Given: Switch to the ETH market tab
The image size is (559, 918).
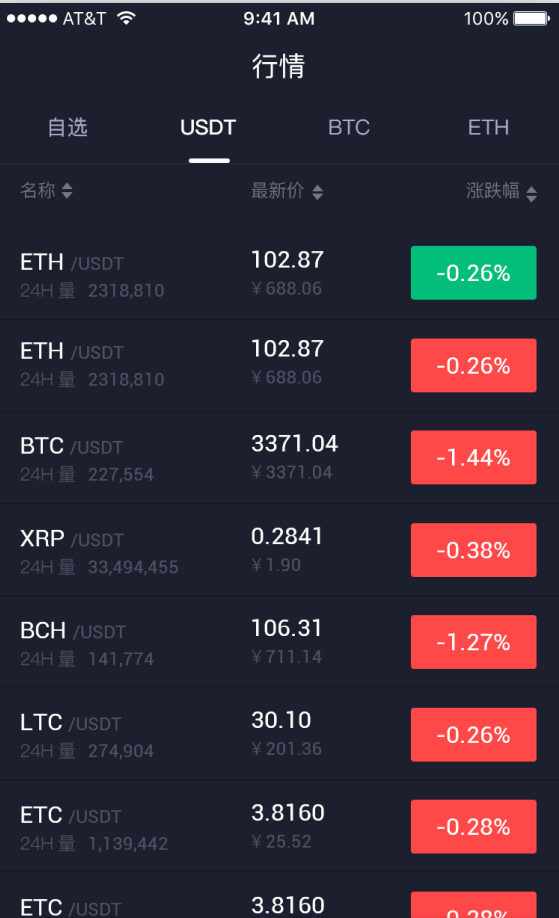Looking at the screenshot, I should 488,127.
